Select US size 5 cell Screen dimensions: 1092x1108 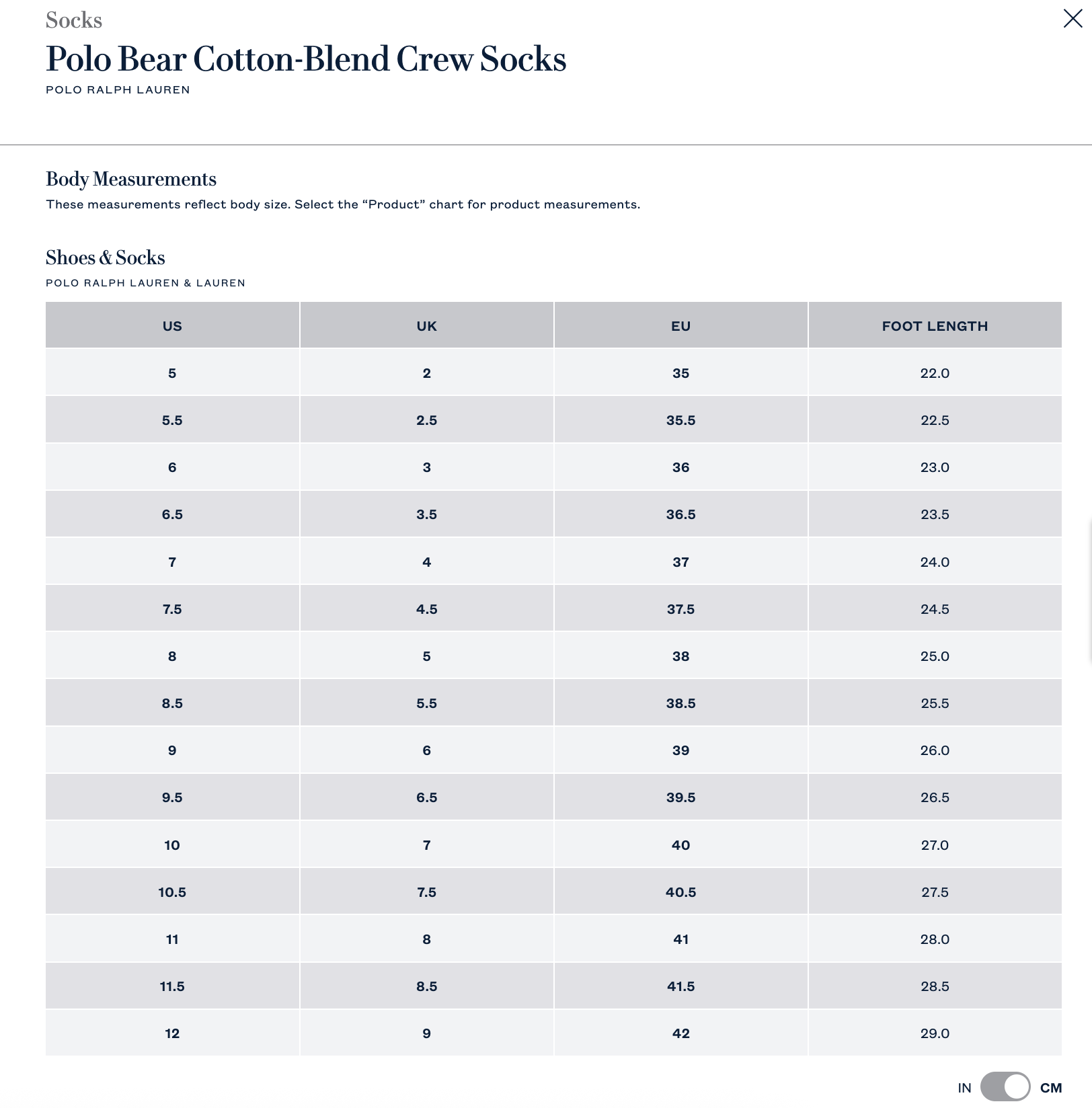pyautogui.click(x=172, y=372)
